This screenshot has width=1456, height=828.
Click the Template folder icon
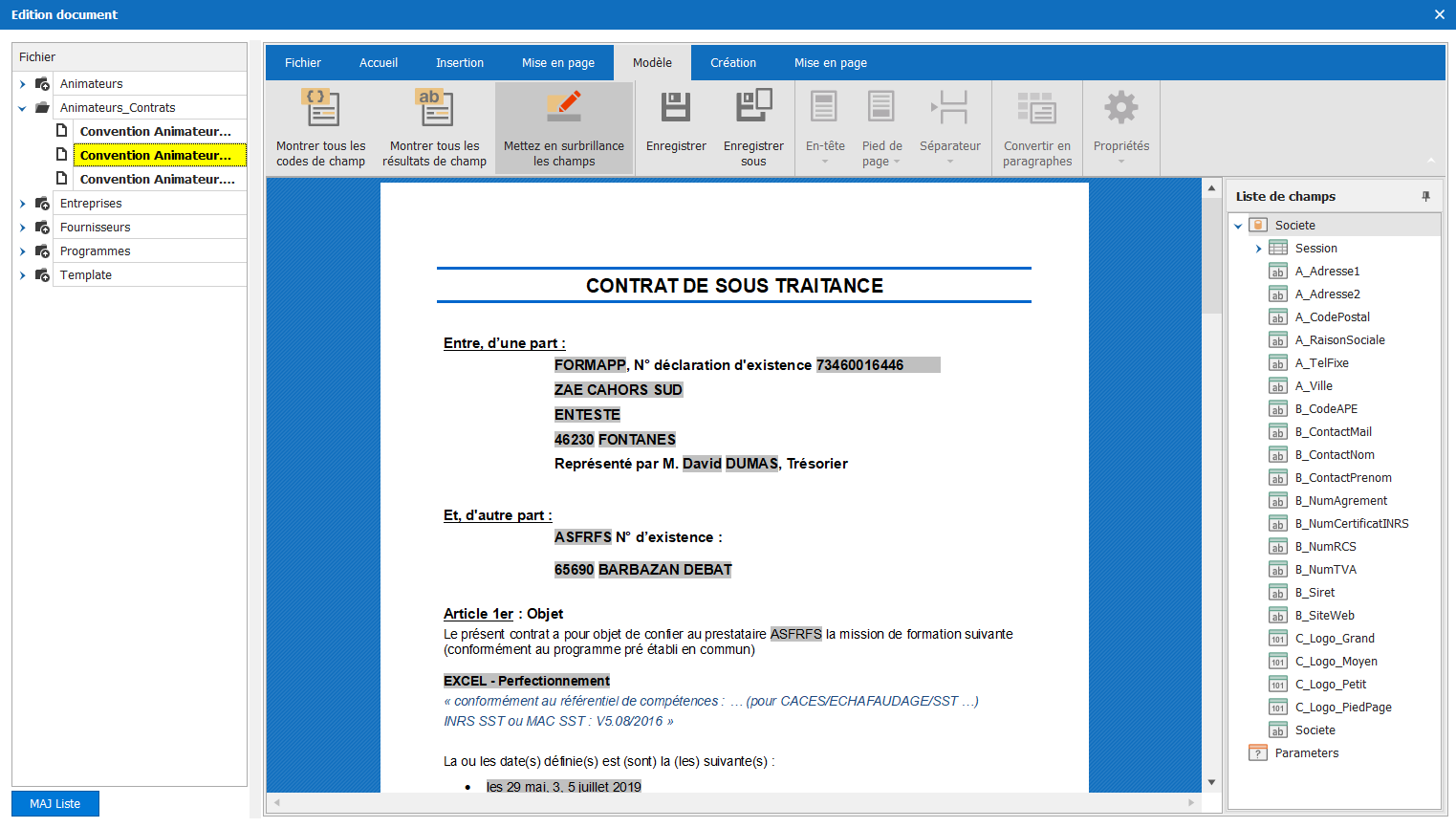(42, 275)
